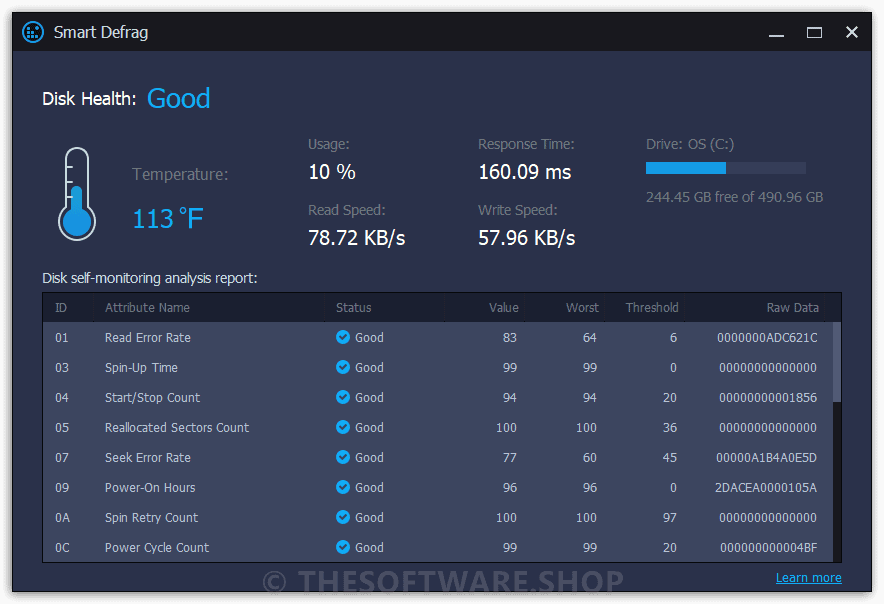884x604 pixels.
Task: Click raw data 2DACEA0000105A
Action: 766,487
